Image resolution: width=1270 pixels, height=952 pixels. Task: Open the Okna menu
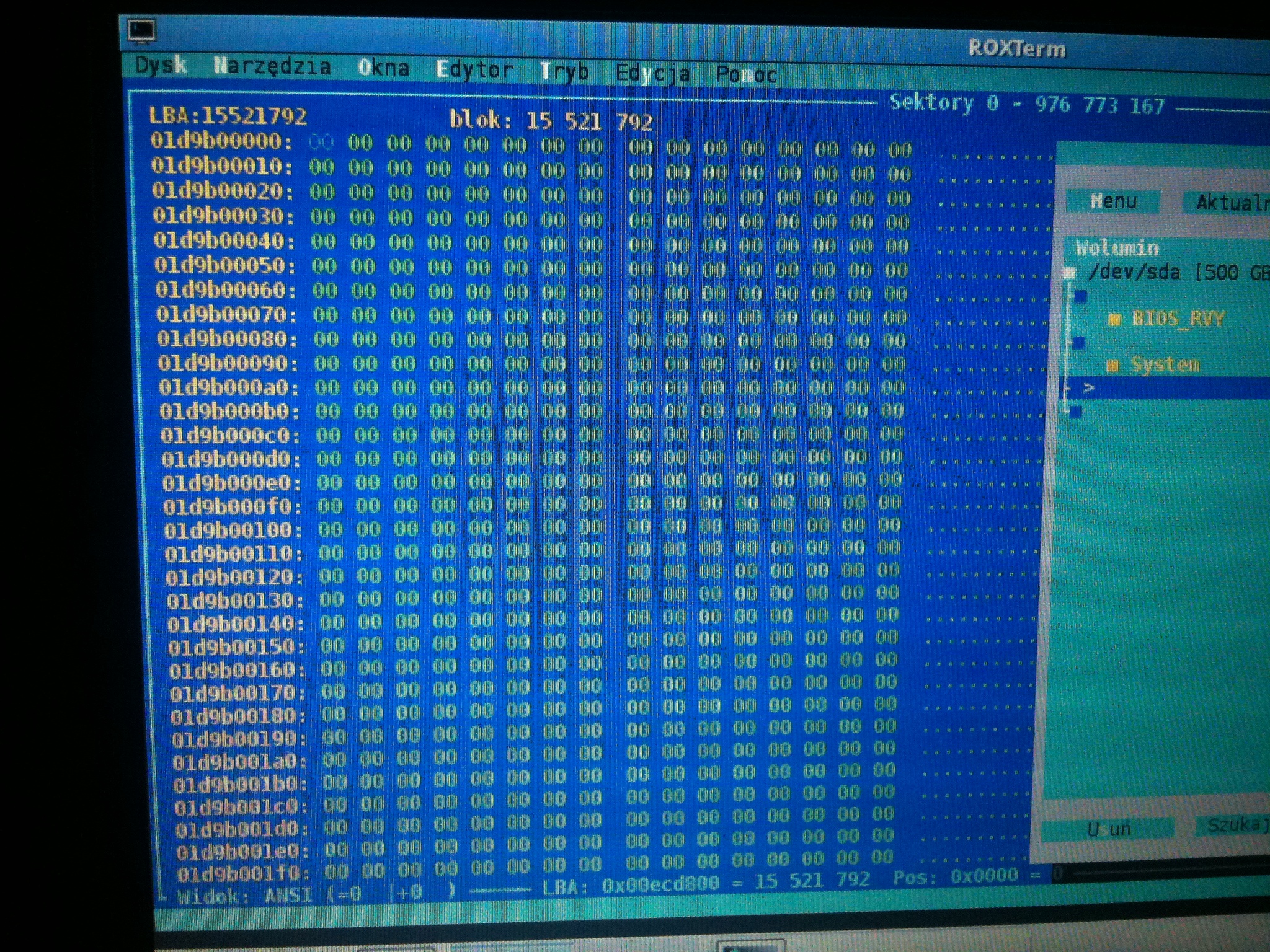[383, 68]
